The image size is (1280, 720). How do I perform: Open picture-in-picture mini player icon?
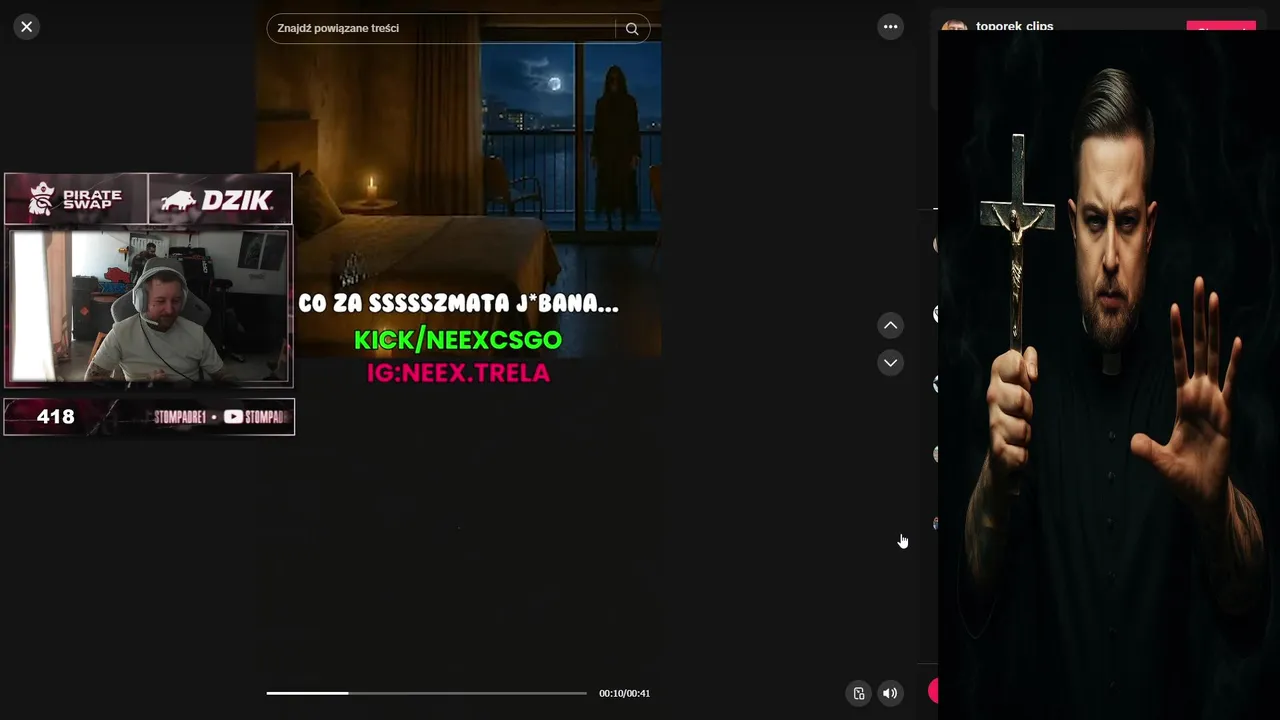(858, 693)
